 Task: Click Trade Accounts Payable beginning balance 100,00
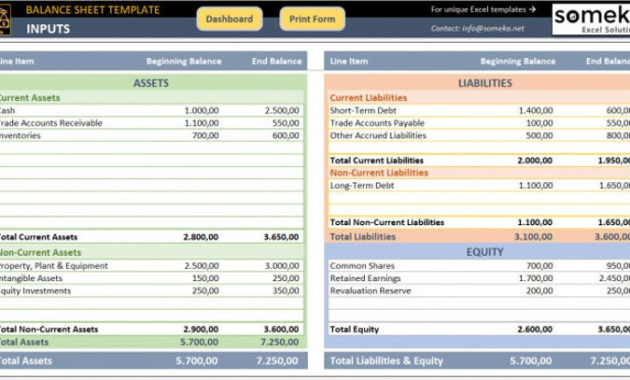tap(540, 123)
